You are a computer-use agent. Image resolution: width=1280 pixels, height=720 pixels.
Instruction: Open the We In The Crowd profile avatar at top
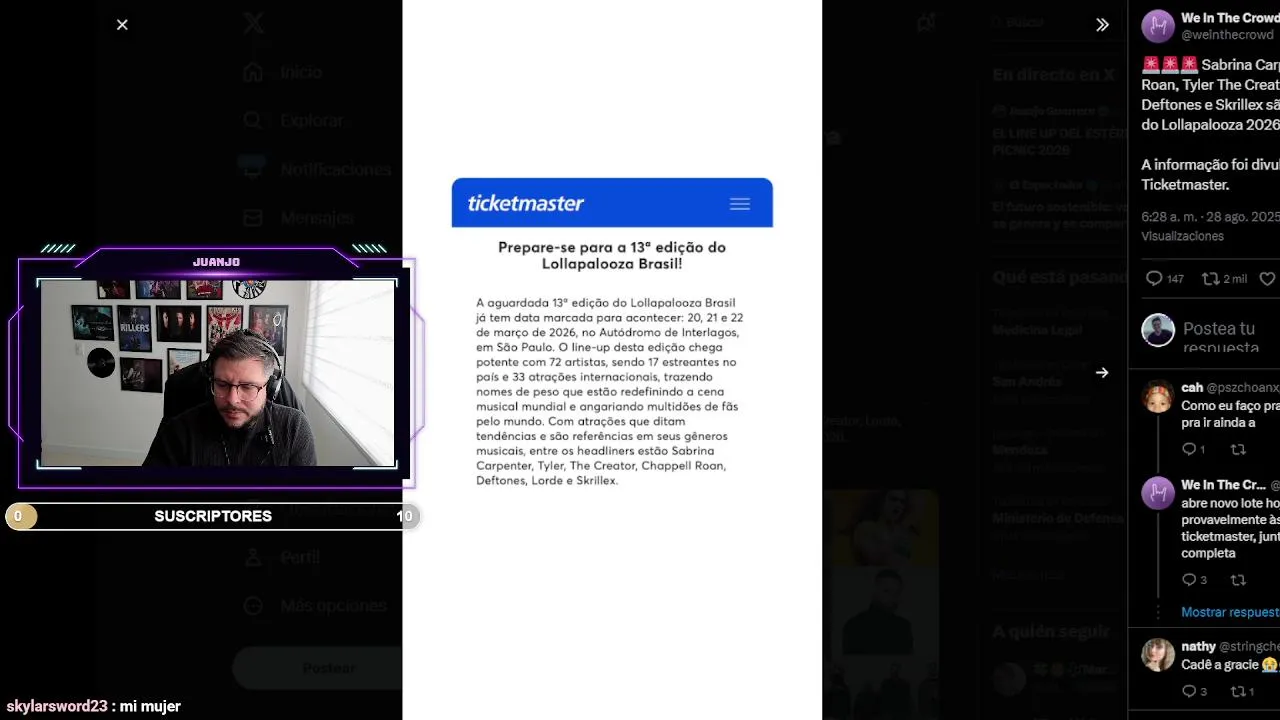1158,26
